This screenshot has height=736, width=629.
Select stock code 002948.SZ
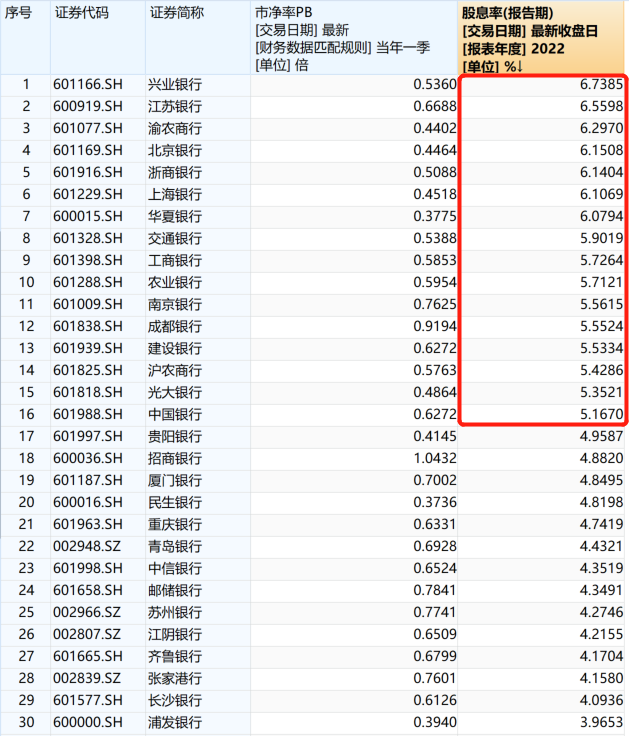coord(87,547)
